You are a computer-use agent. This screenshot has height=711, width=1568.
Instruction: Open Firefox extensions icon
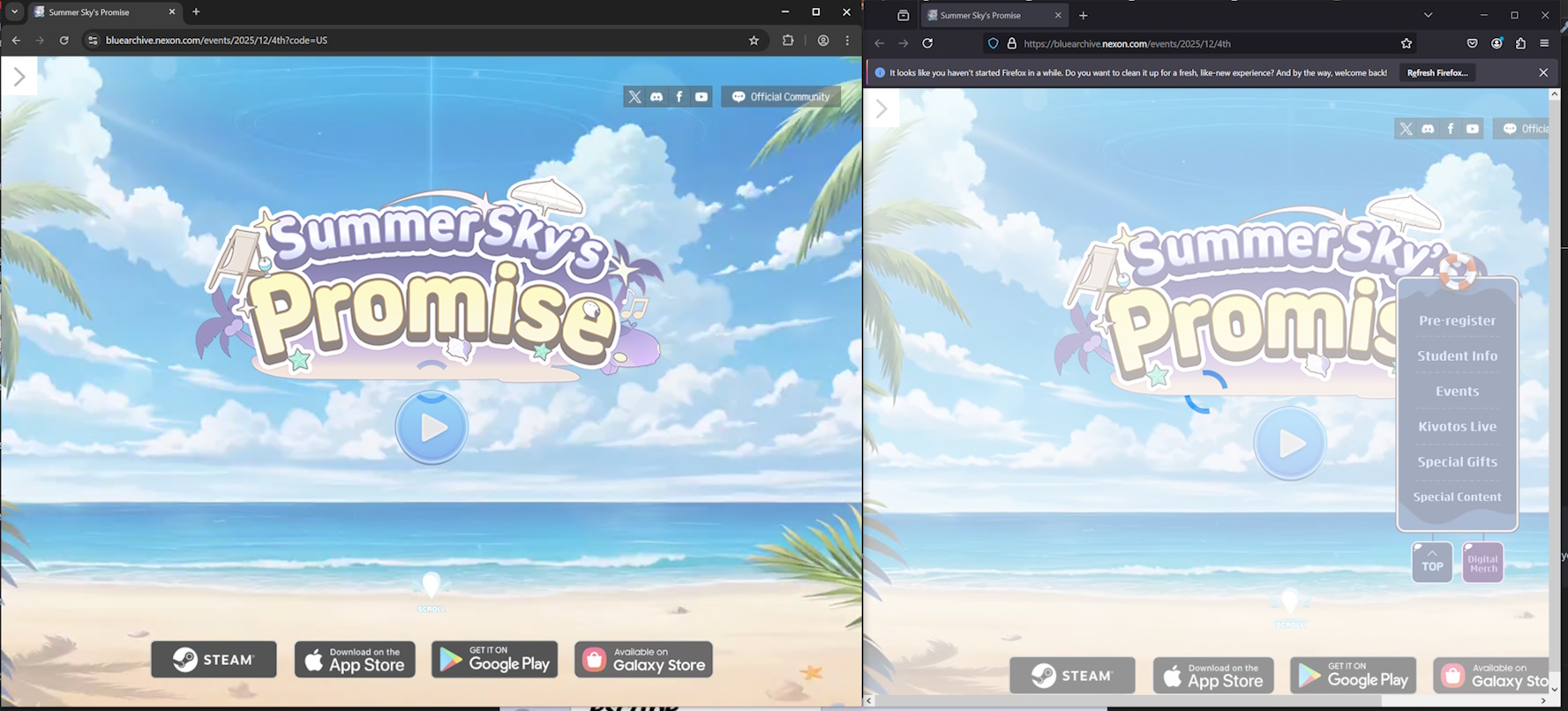coord(1520,43)
